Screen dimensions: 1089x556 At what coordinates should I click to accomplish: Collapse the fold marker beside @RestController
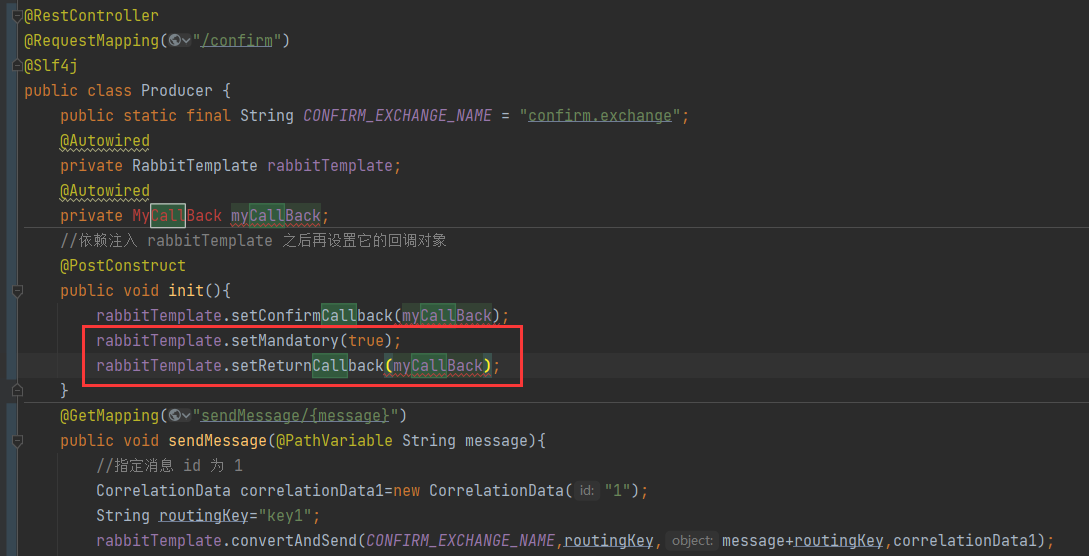coord(17,16)
